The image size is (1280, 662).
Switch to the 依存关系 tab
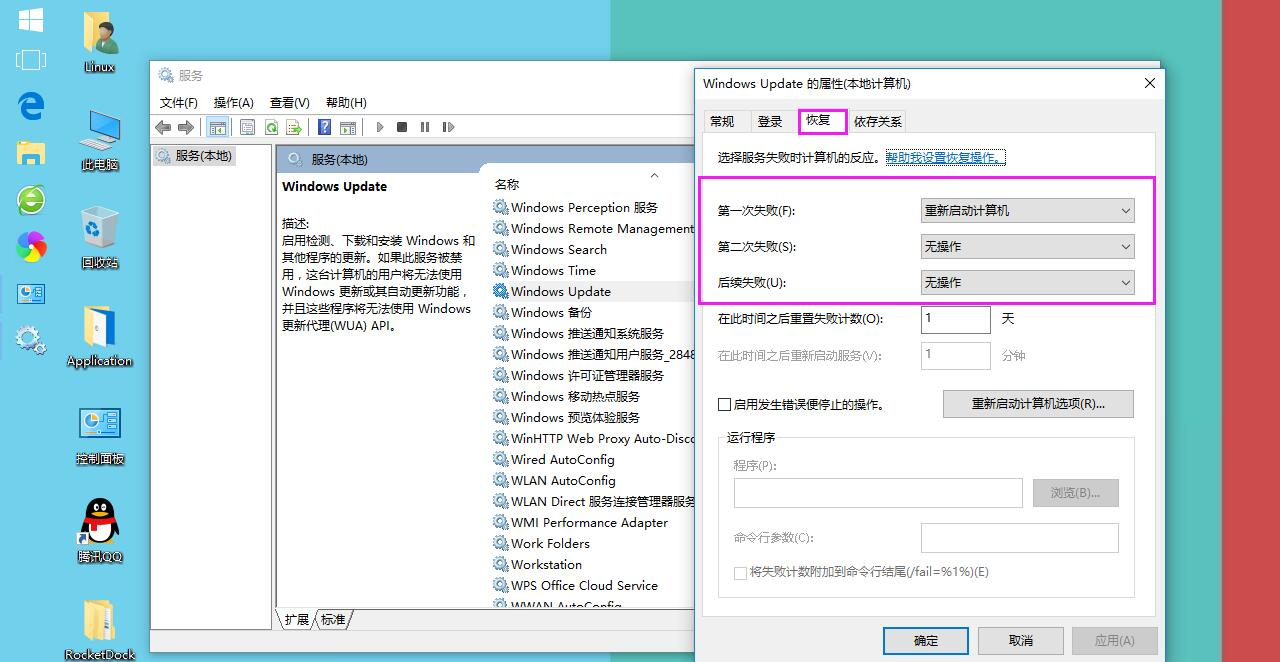[878, 122]
